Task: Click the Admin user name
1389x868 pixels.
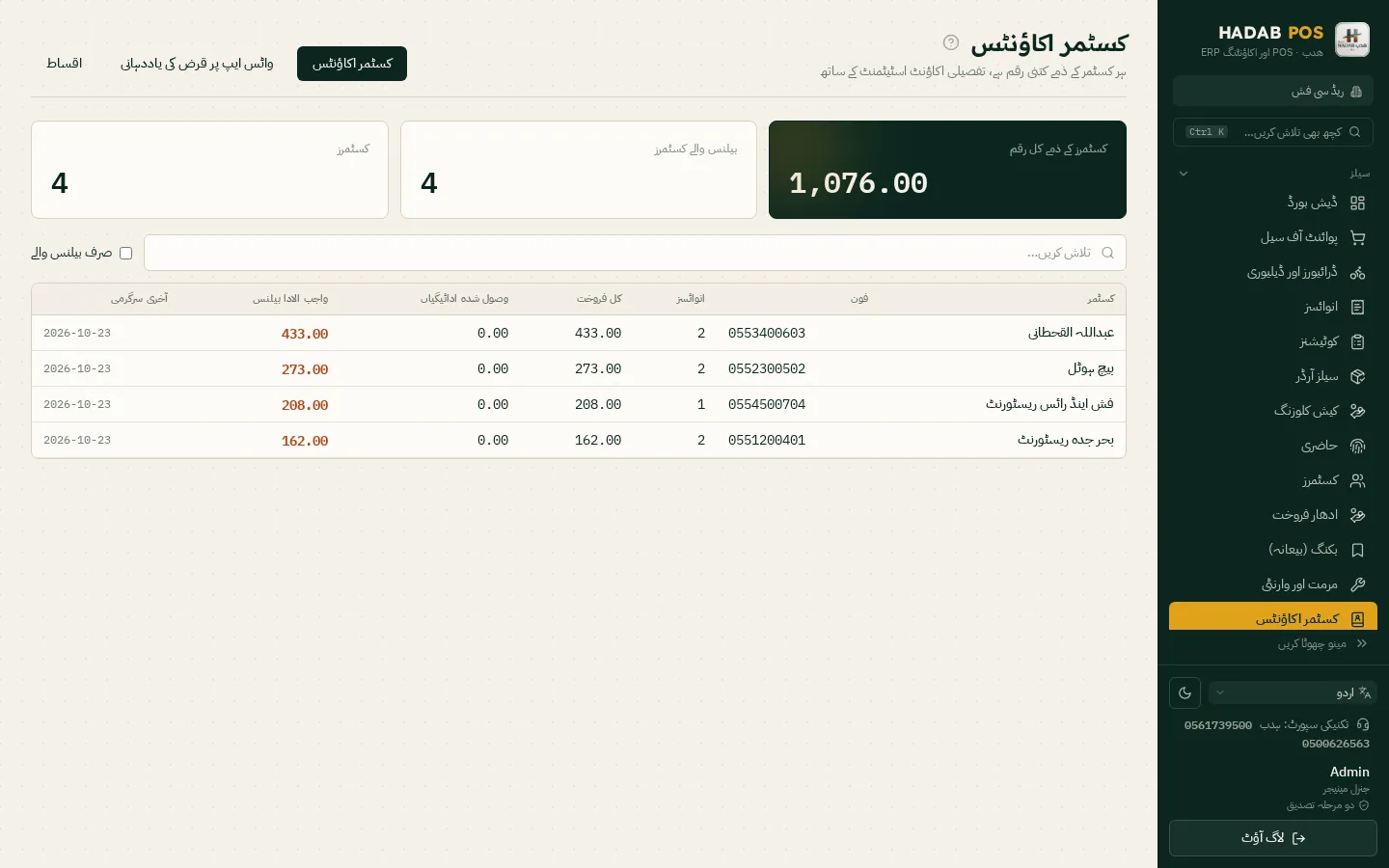Action: coord(1349,772)
